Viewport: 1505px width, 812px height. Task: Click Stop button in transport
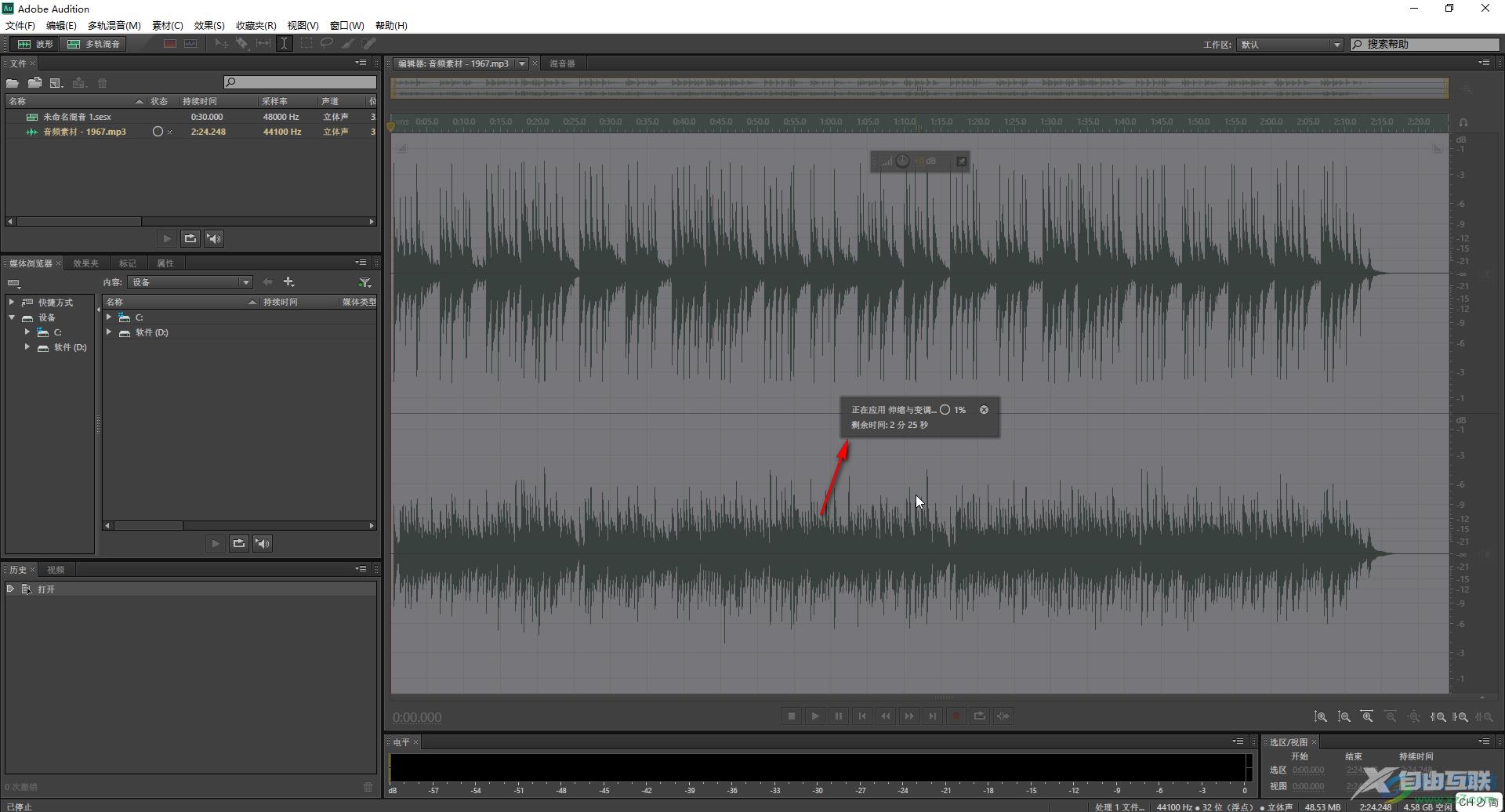(792, 716)
